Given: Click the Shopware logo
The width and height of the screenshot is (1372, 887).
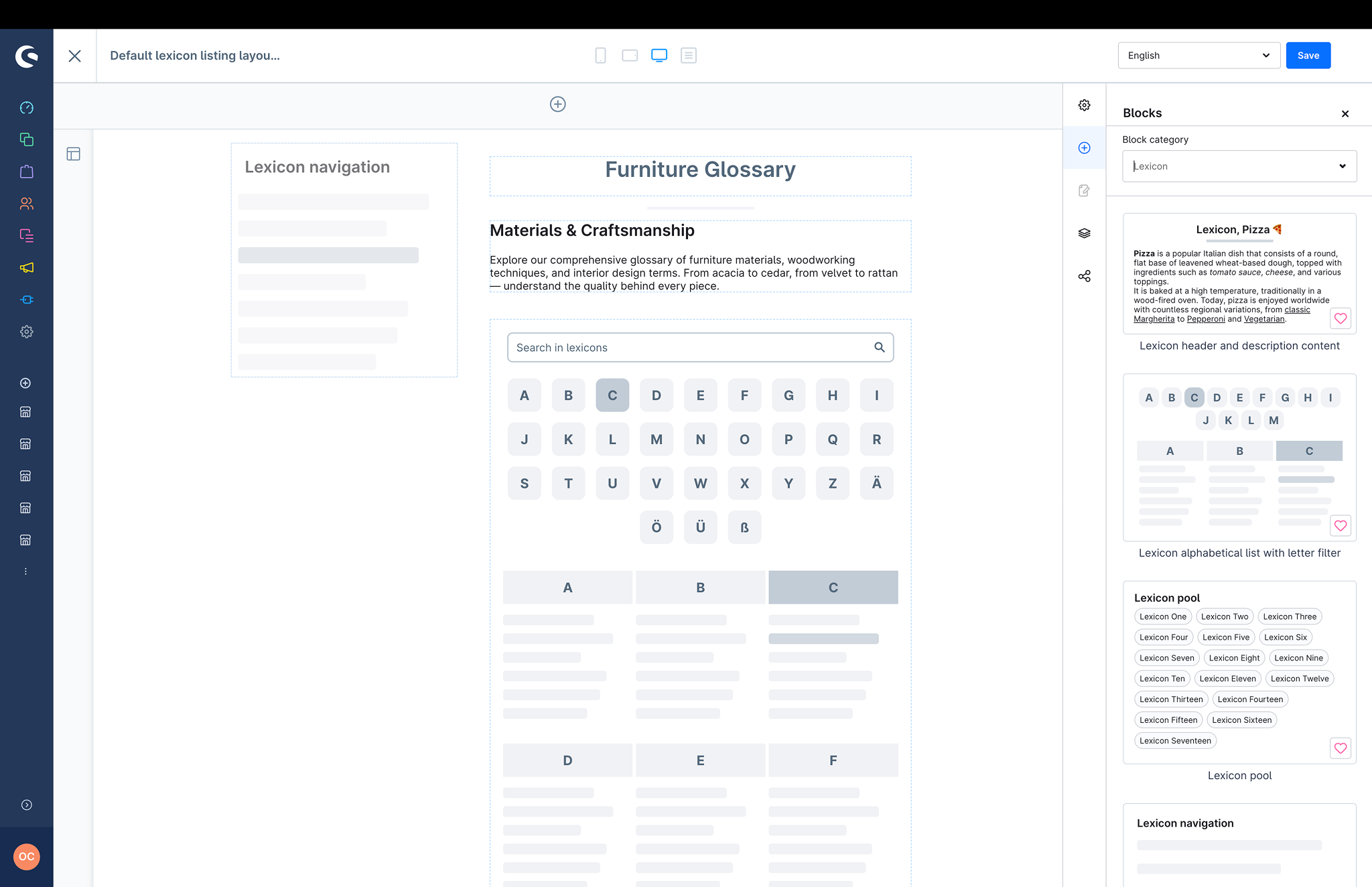Looking at the screenshot, I should [27, 56].
